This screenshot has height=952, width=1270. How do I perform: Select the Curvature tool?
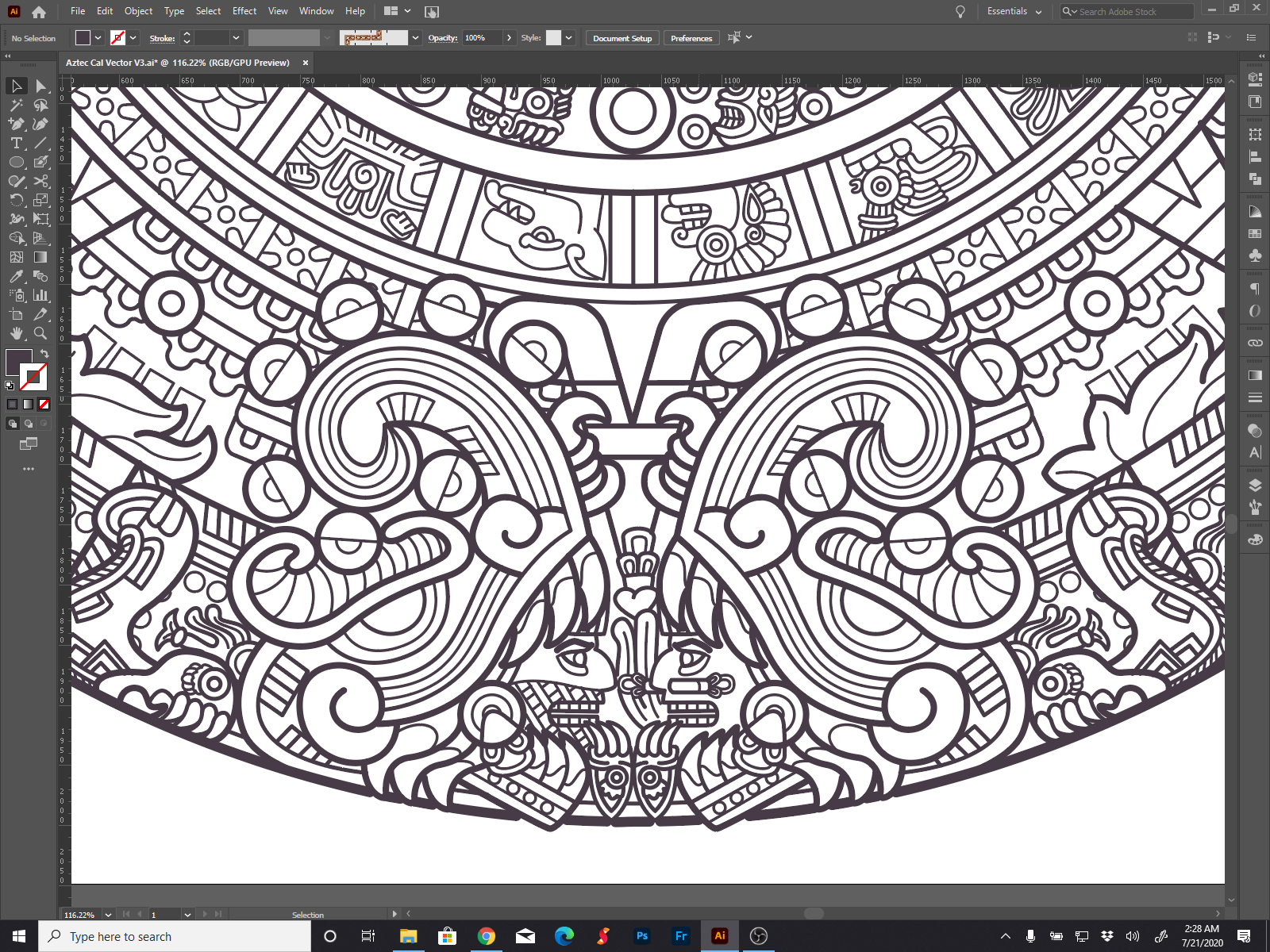pos(40,124)
